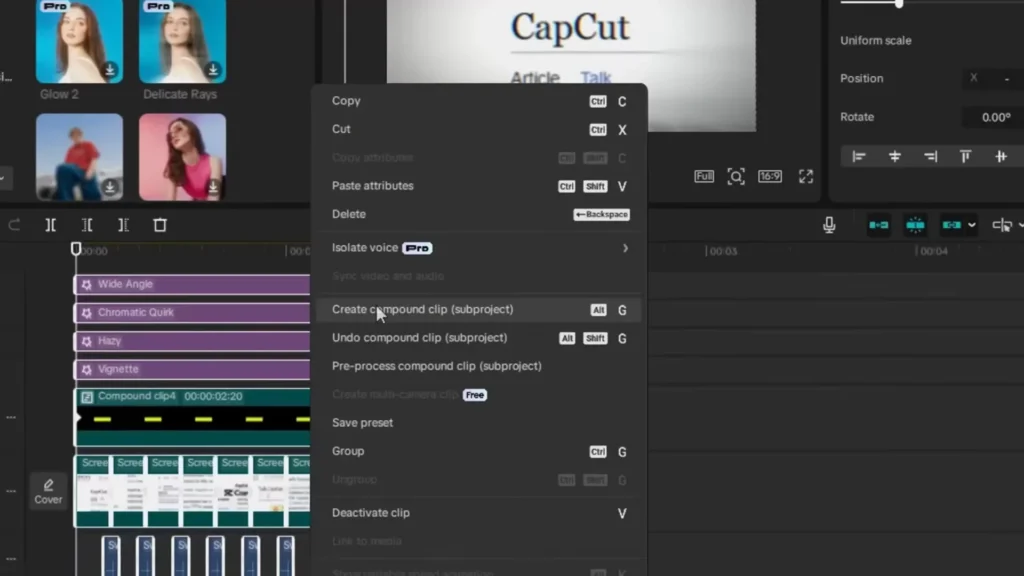Image resolution: width=1024 pixels, height=576 pixels.
Task: Select the Chromatic Quirk effect clip
Action: [193, 313]
